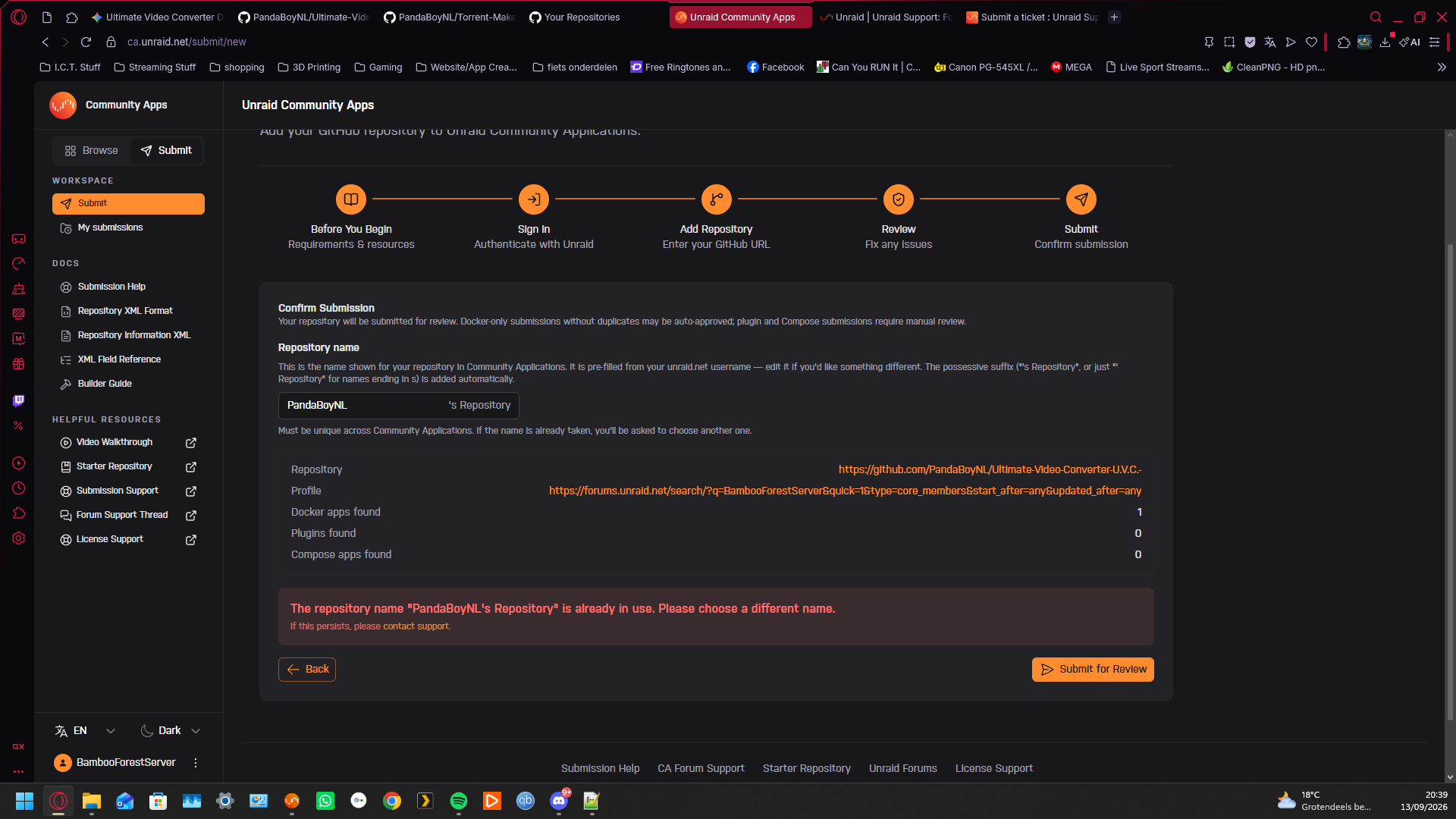Click the Before You Begin step icon
This screenshot has width=1456, height=819.
(351, 199)
